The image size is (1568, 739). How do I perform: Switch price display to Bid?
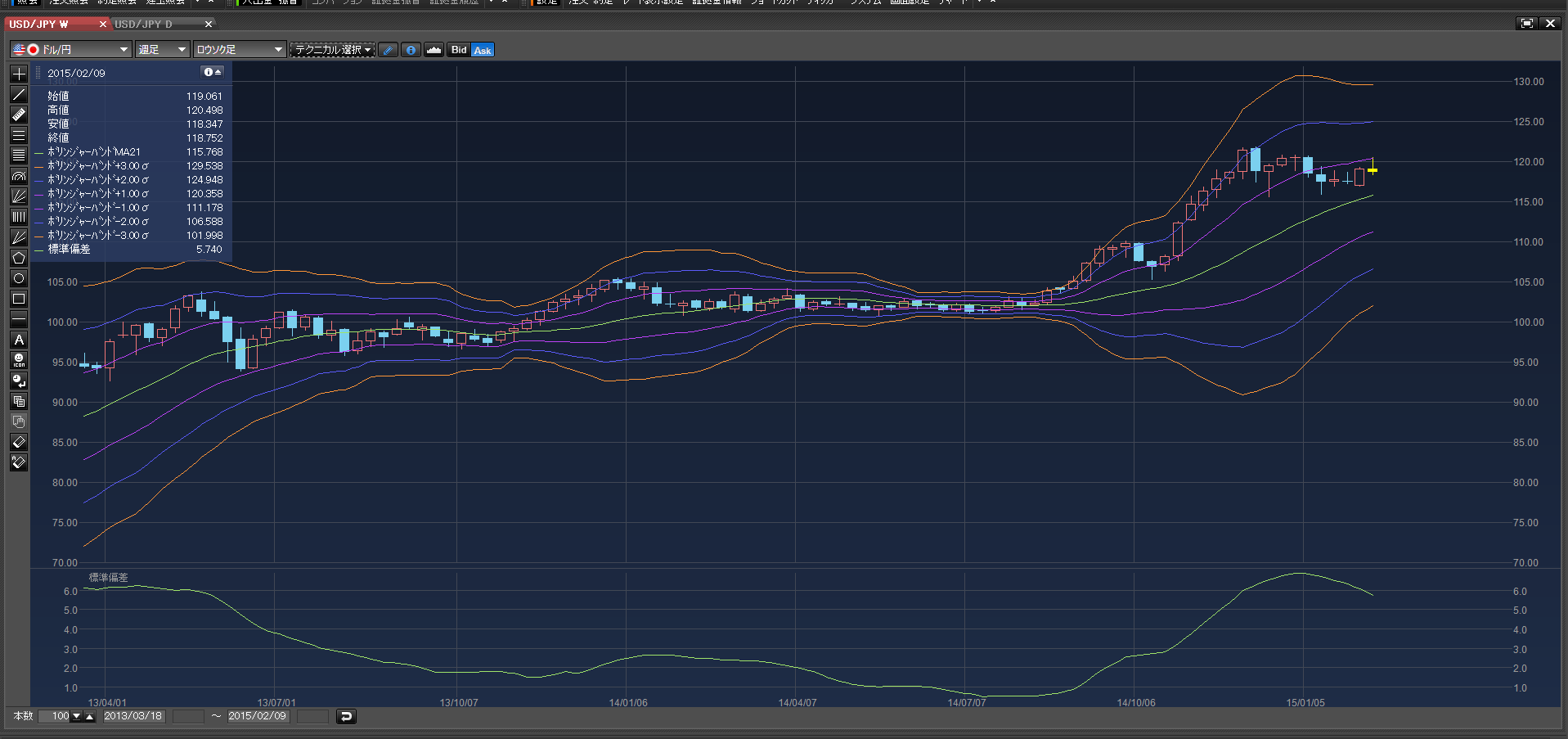[x=459, y=50]
